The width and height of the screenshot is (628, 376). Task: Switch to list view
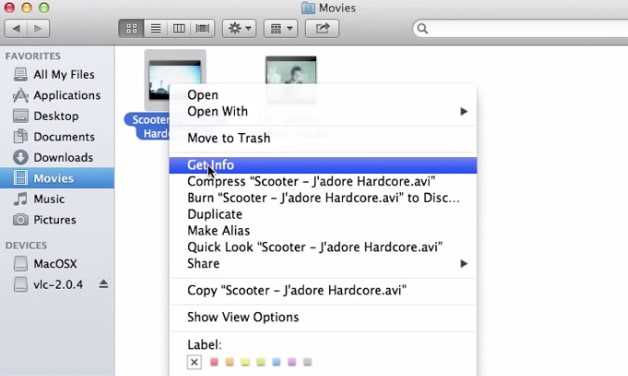[155, 28]
